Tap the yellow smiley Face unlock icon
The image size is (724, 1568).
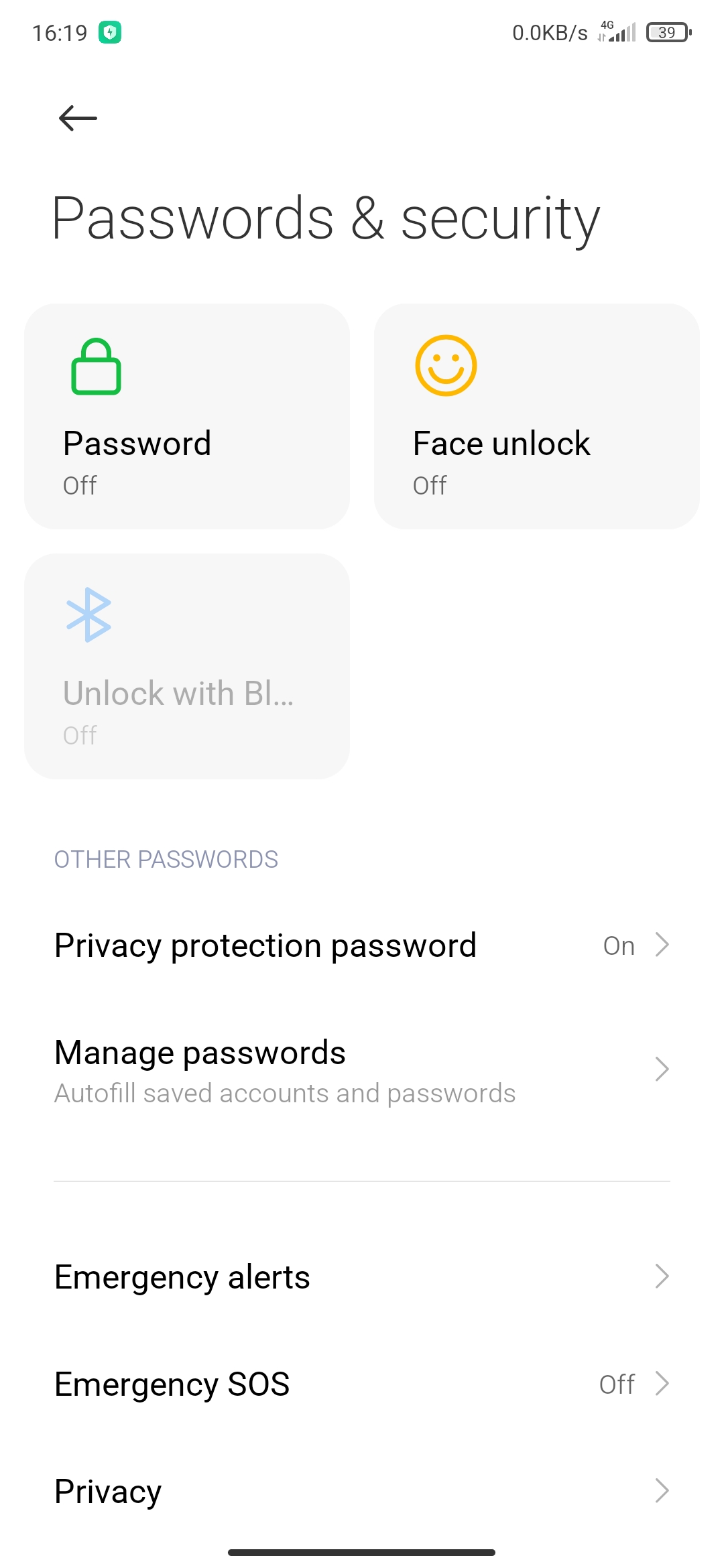click(x=446, y=365)
